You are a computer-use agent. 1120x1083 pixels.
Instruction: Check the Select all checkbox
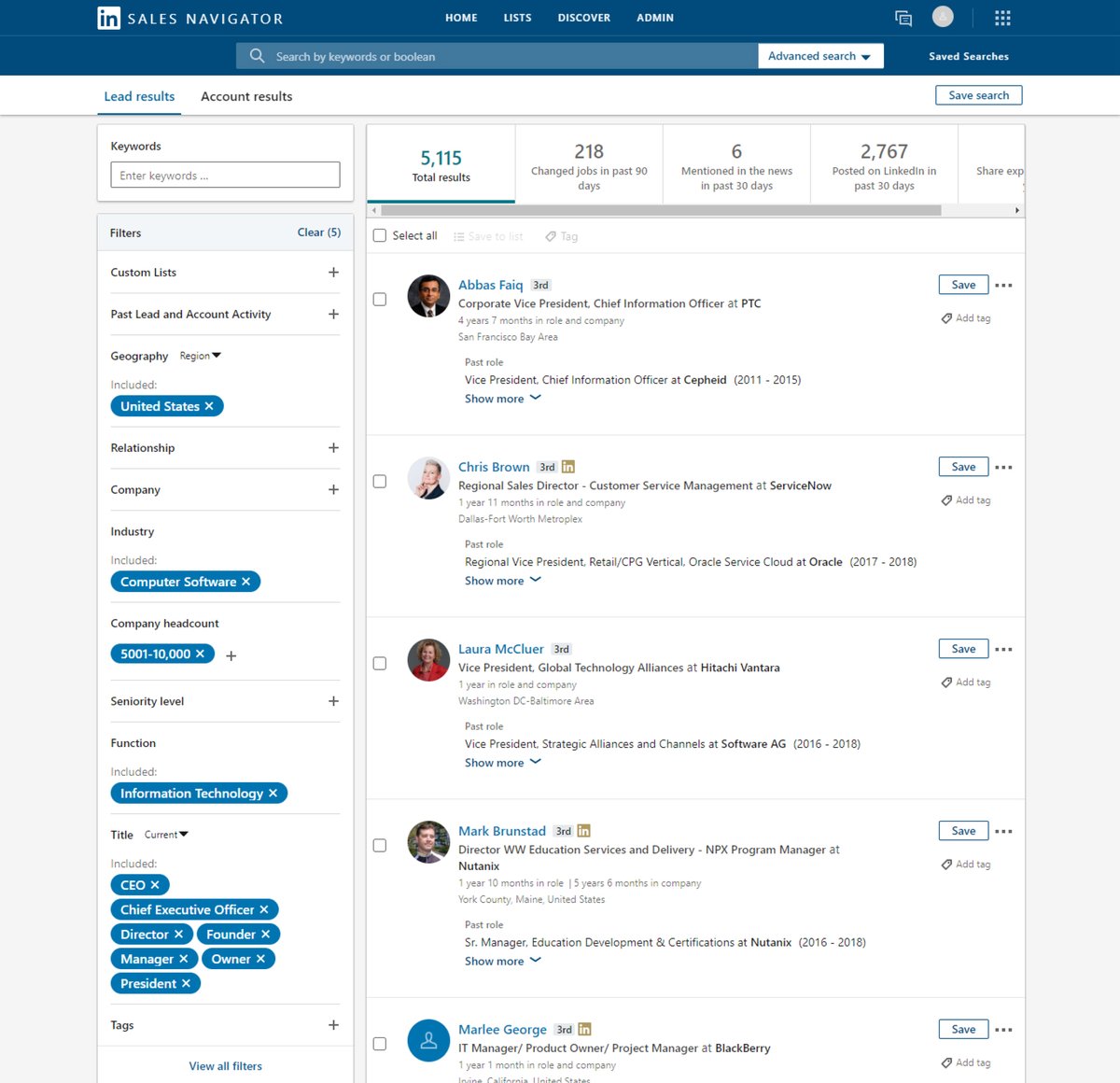click(x=380, y=236)
